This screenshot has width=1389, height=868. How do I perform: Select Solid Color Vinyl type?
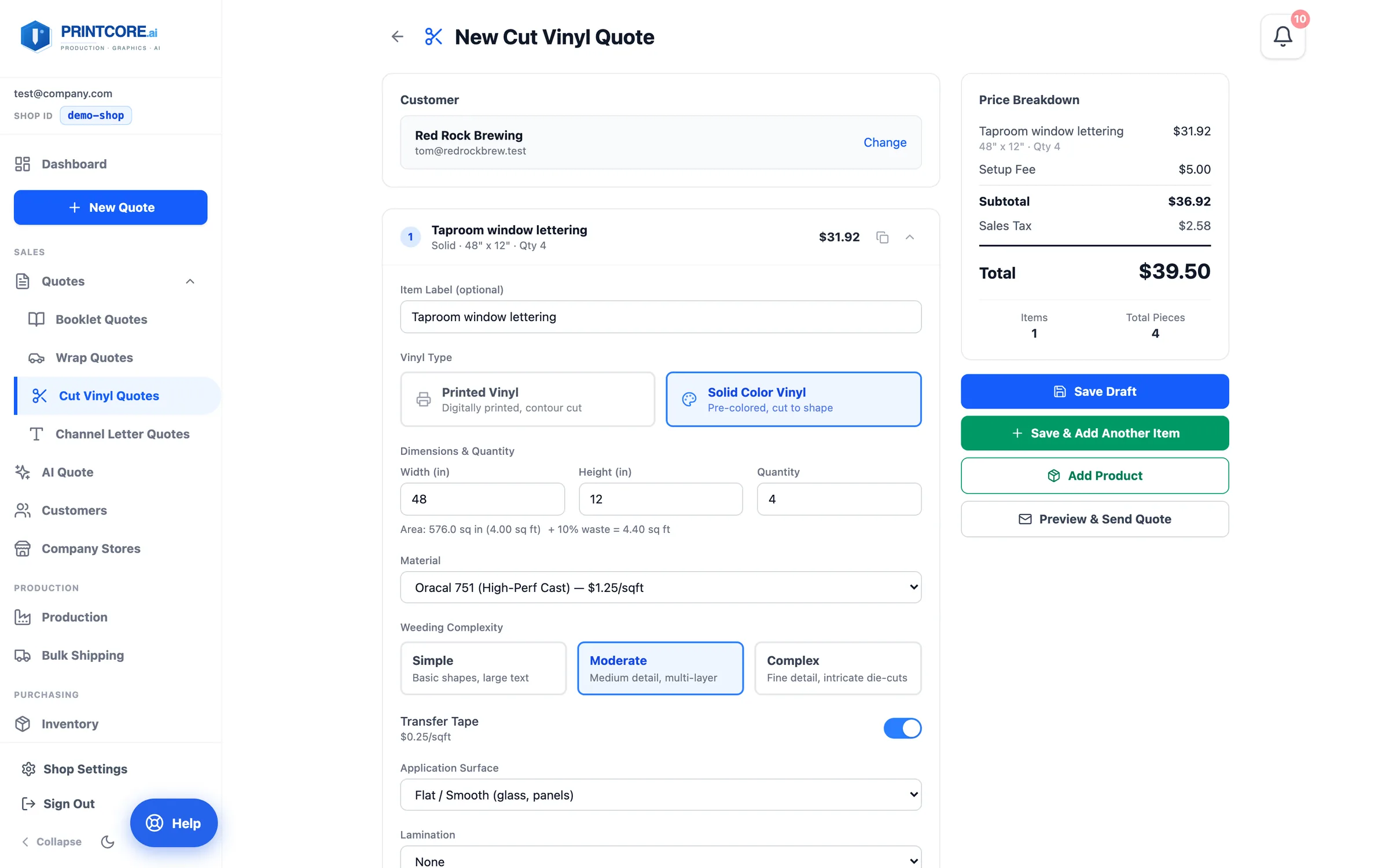pos(793,399)
